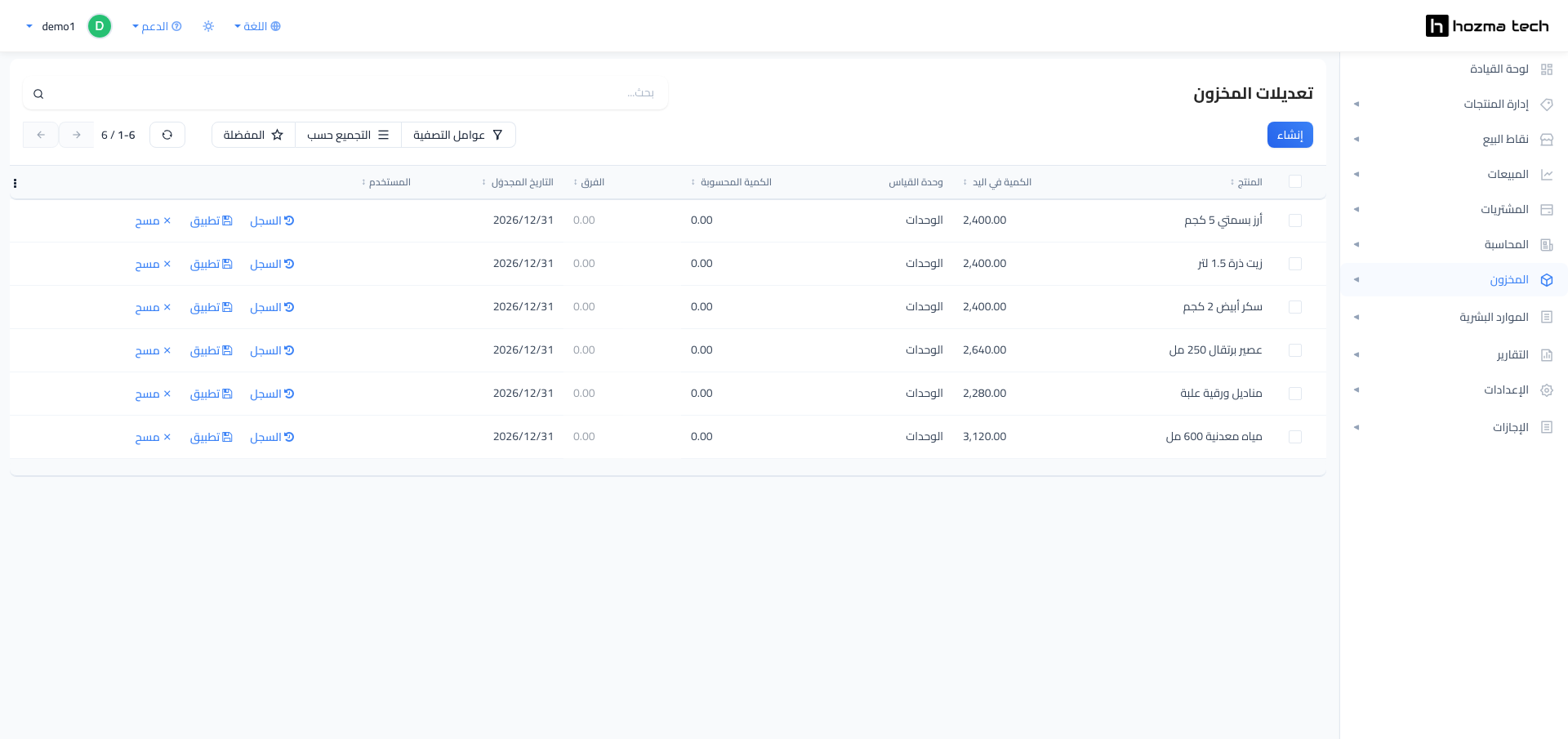The height and width of the screenshot is (739, 1568).
Task: Apply تطبيق for زيت ذرة 1.5 لتر
Action: [211, 264]
